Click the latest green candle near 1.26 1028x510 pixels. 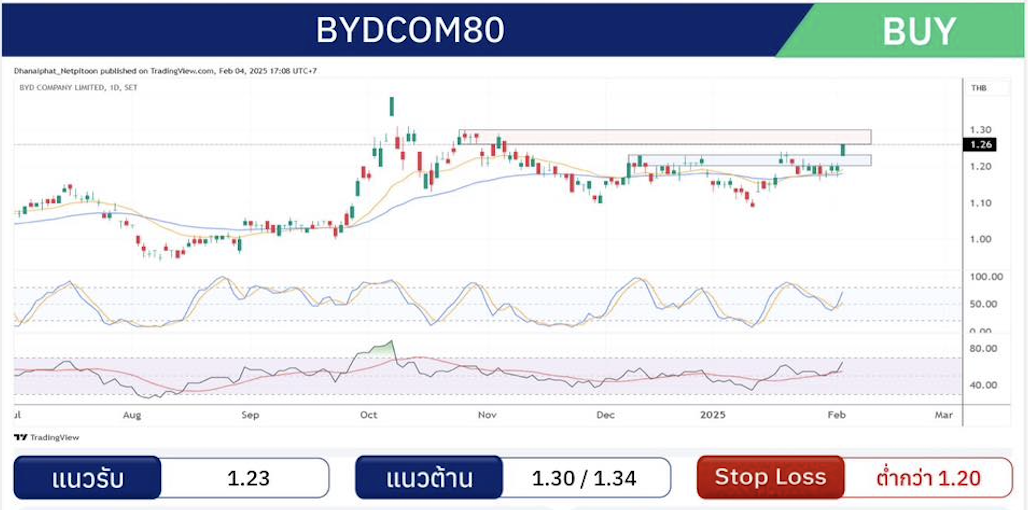click(x=843, y=150)
